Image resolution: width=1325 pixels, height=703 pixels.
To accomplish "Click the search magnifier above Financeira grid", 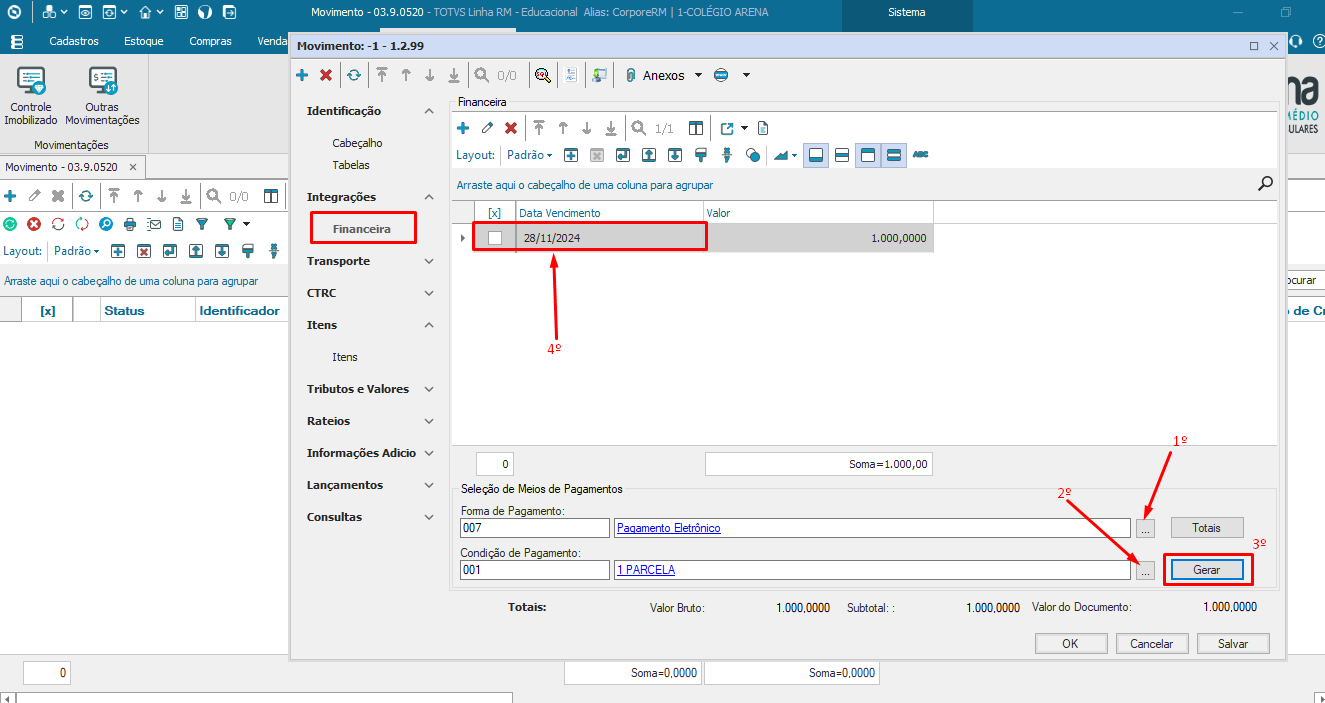I will point(1265,183).
